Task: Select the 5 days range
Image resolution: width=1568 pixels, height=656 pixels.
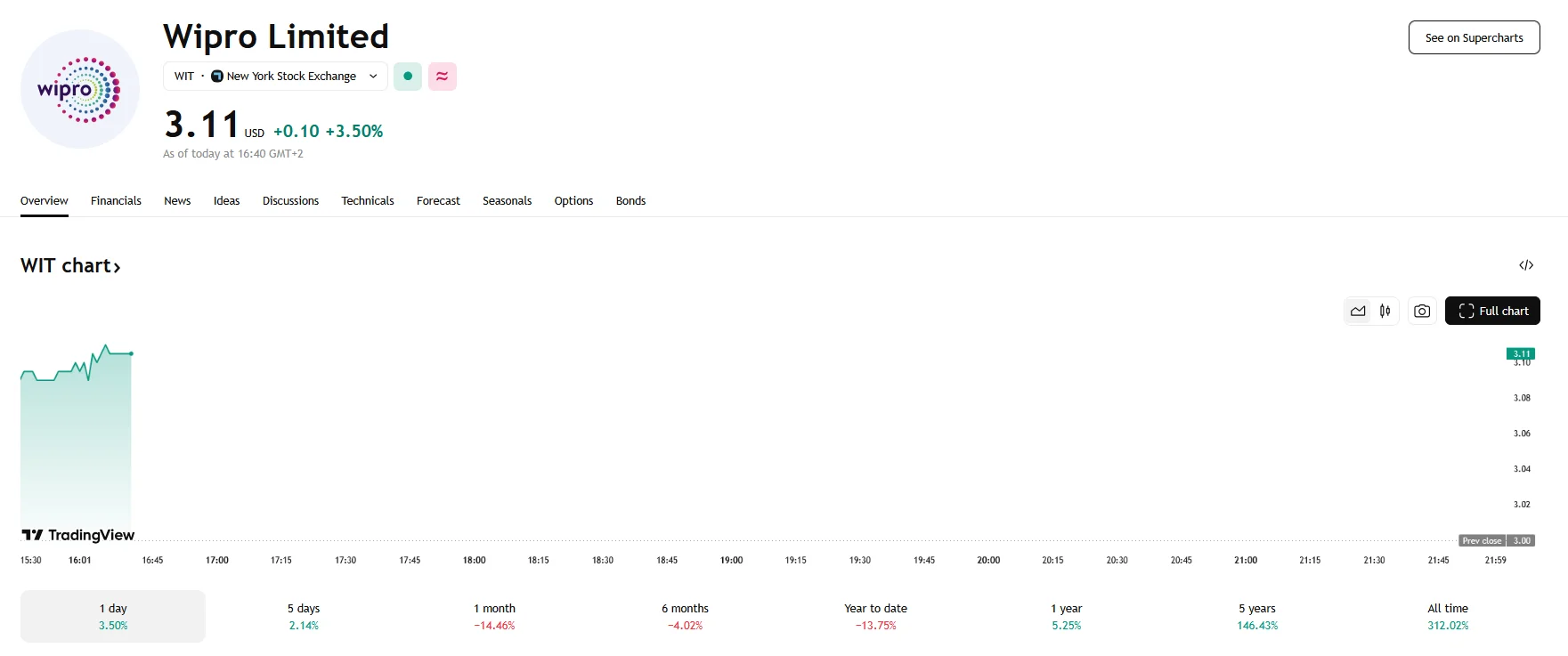Action: [304, 616]
